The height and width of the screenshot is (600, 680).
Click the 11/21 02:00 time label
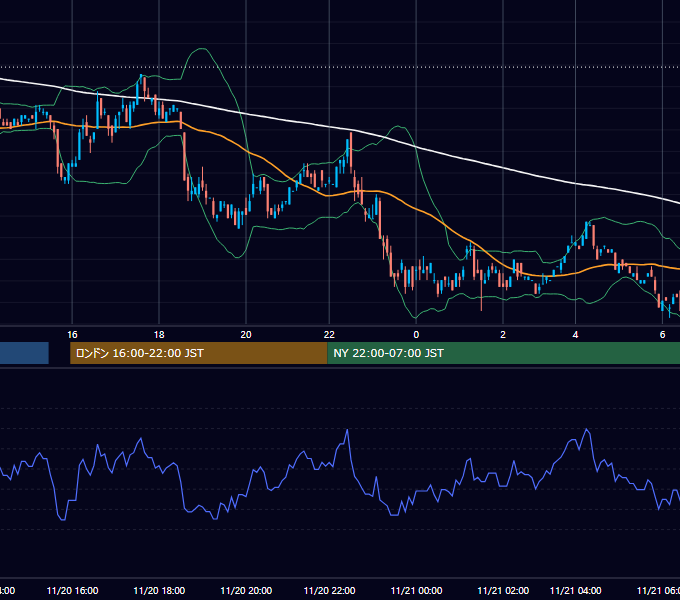(503, 590)
